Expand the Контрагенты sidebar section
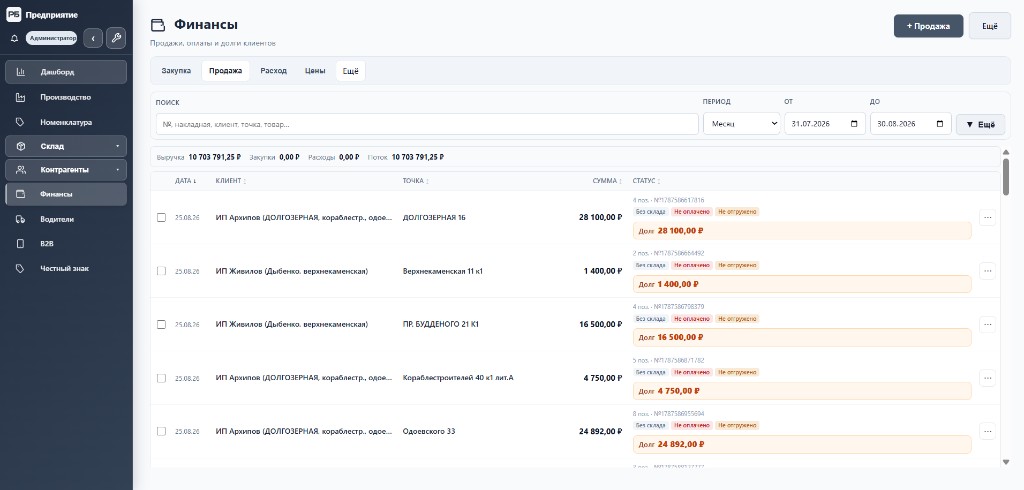This screenshot has height=490, width=1024. click(x=118, y=170)
